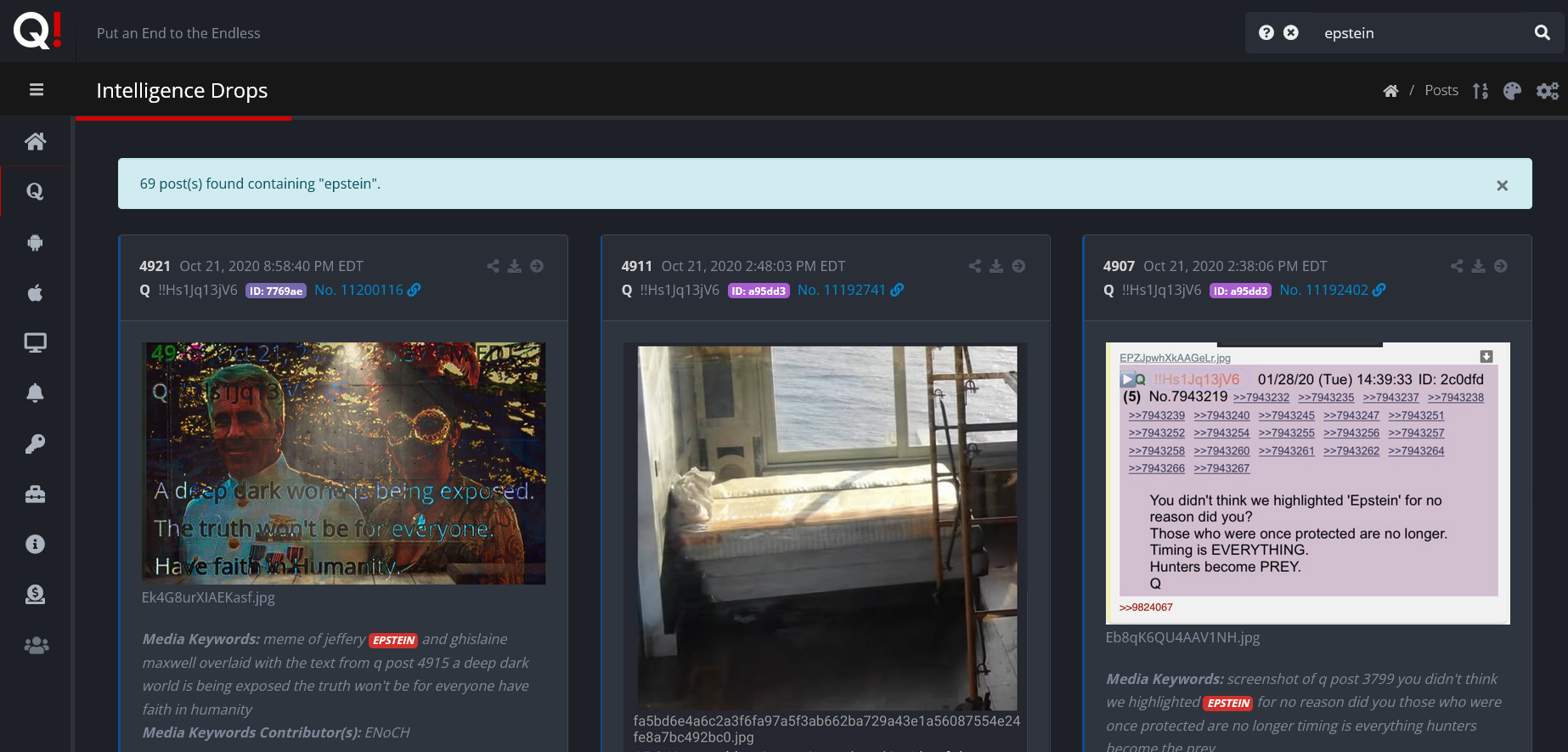
Task: Download post 4907
Action: pyautogui.click(x=1479, y=266)
